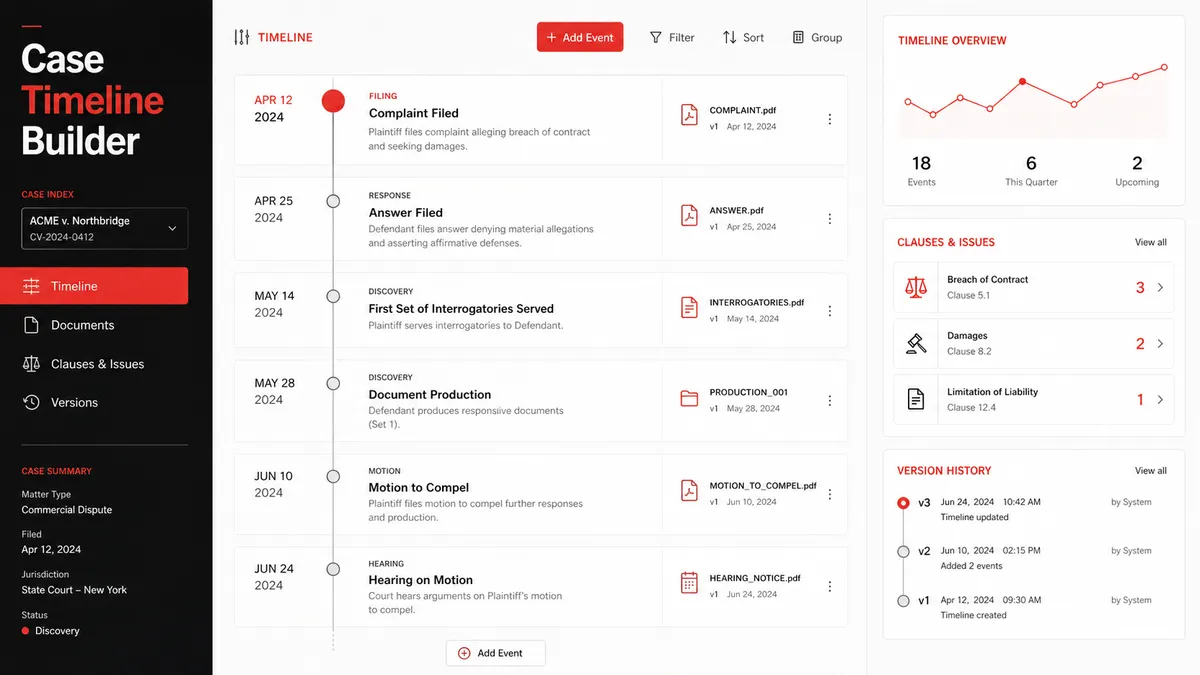Click the Breach of Contract scales icon
Image resolution: width=1200 pixels, height=675 pixels.
pos(915,288)
